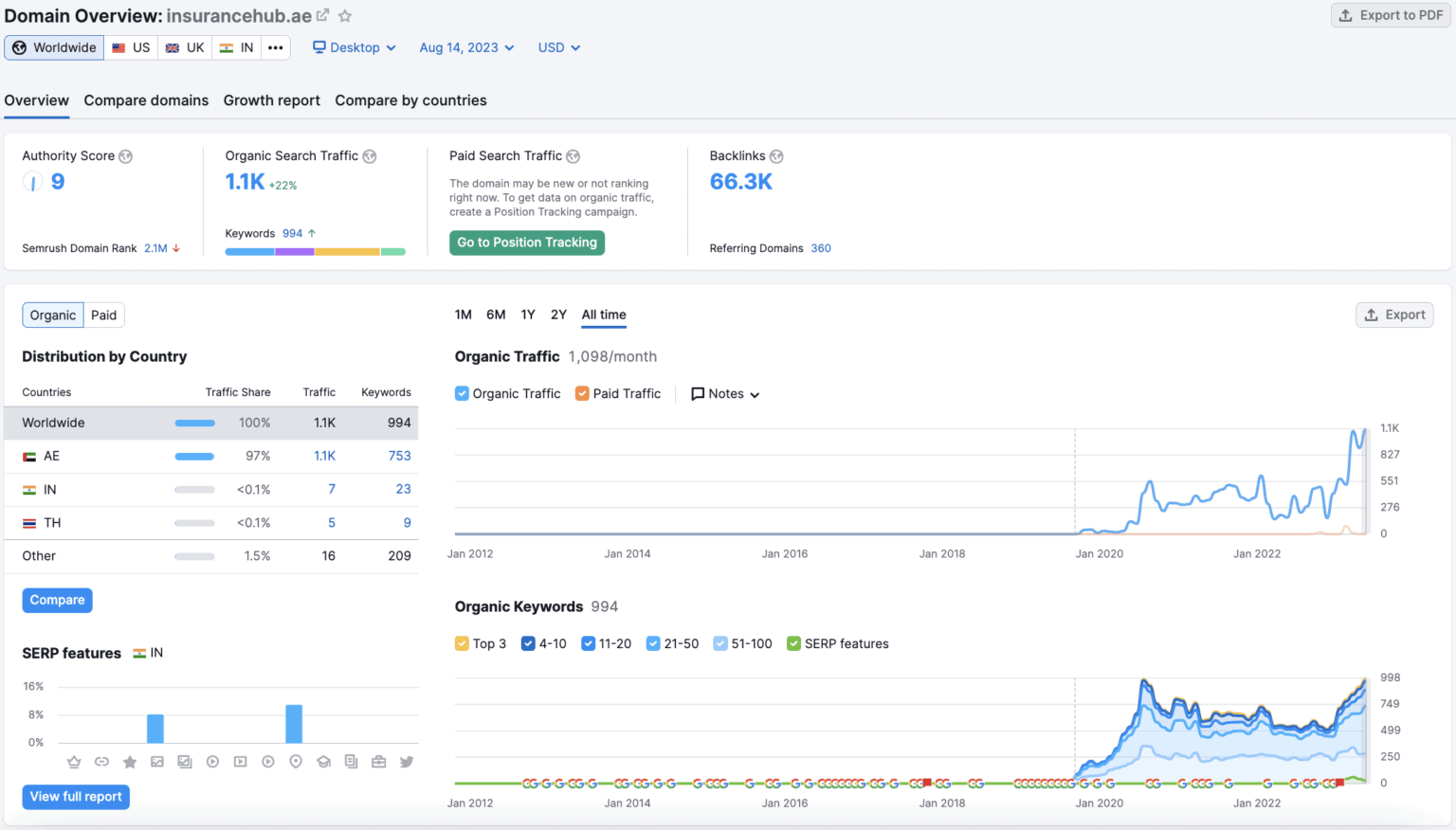Set the chart range to 1Y
This screenshot has width=1456, height=830.
click(x=528, y=315)
